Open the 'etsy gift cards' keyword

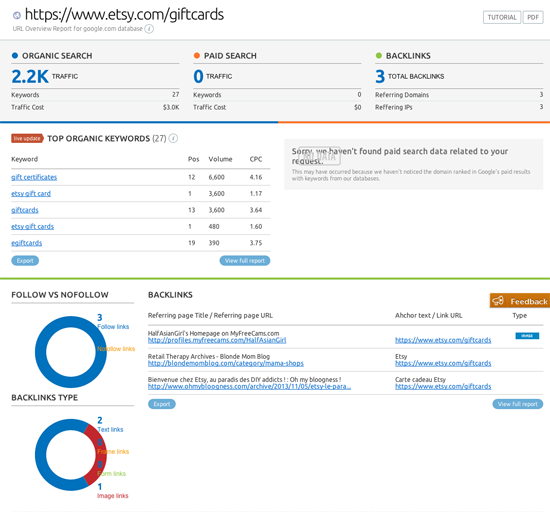(33, 227)
